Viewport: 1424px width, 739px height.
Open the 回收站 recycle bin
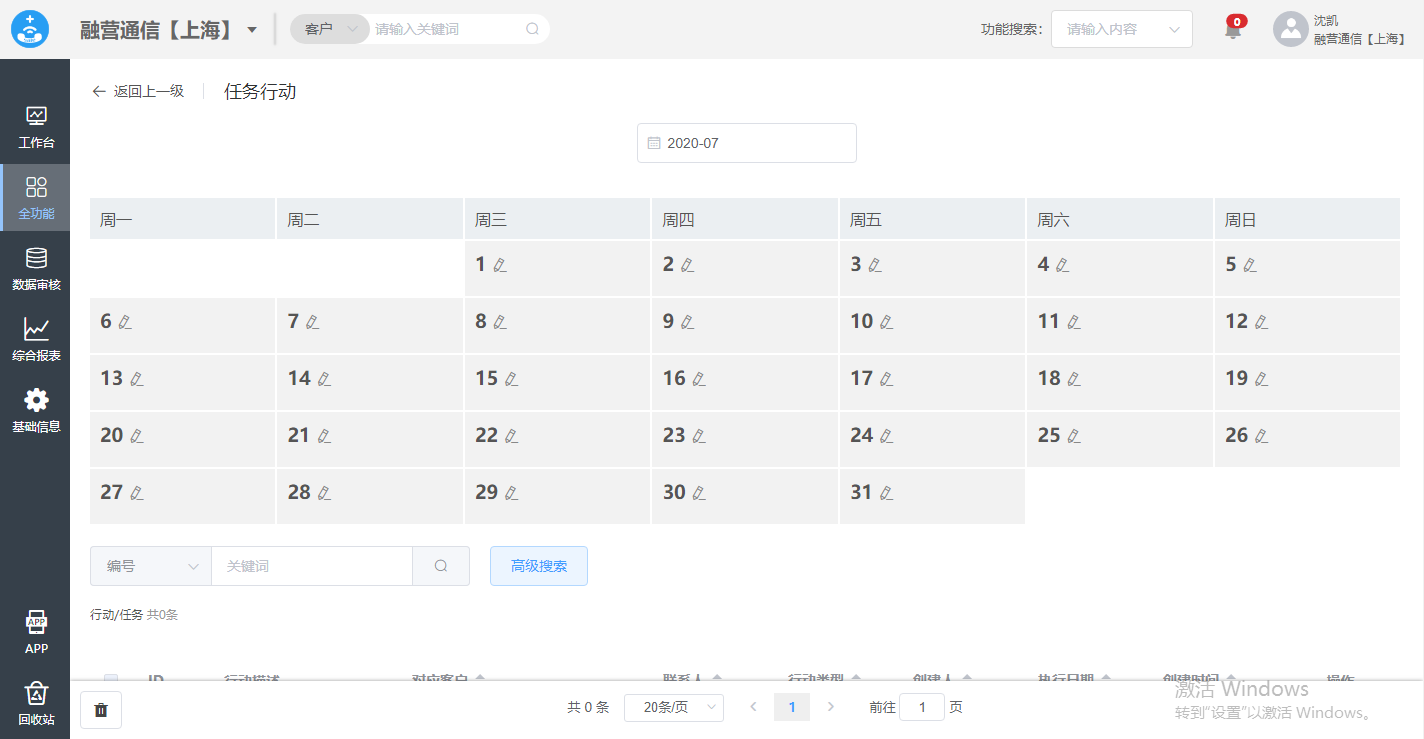[36, 703]
